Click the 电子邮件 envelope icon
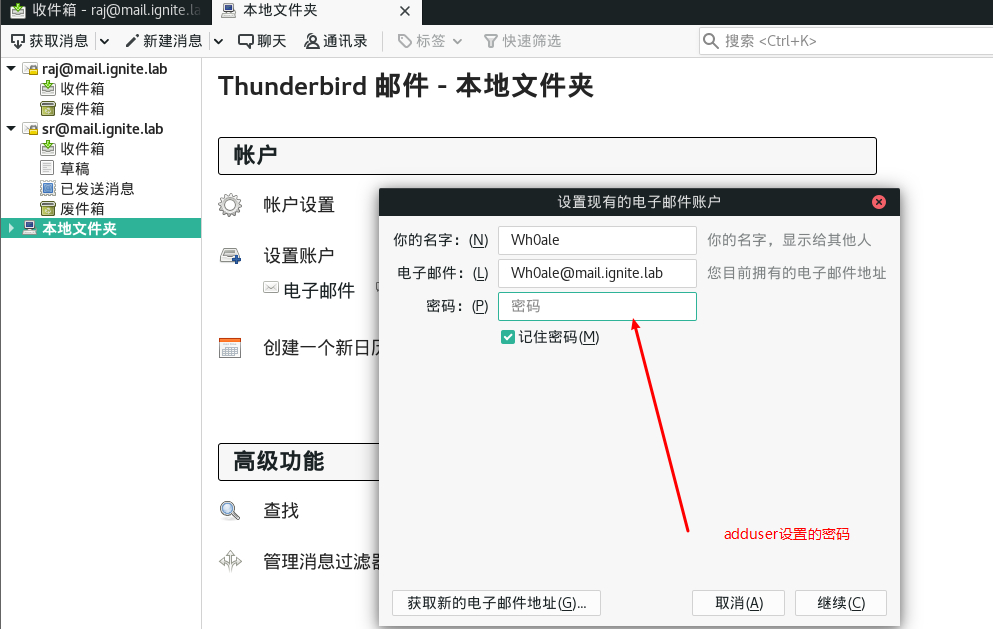The height and width of the screenshot is (629, 993). [x=271, y=288]
